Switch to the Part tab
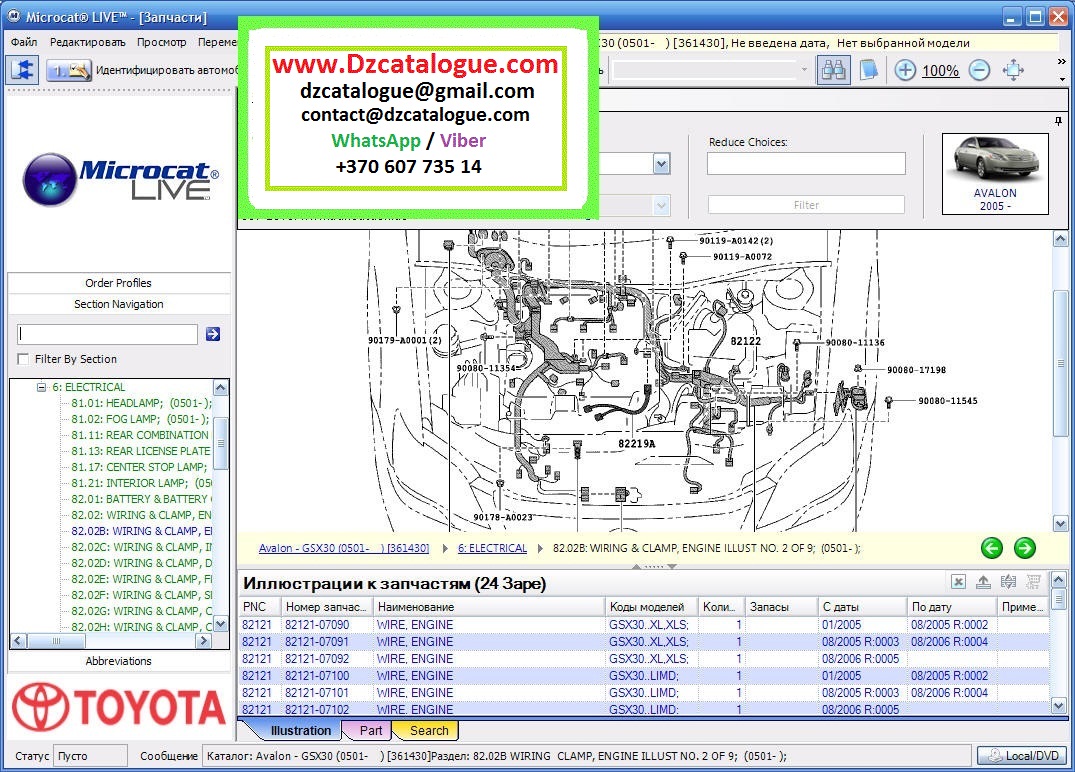 pos(370,730)
